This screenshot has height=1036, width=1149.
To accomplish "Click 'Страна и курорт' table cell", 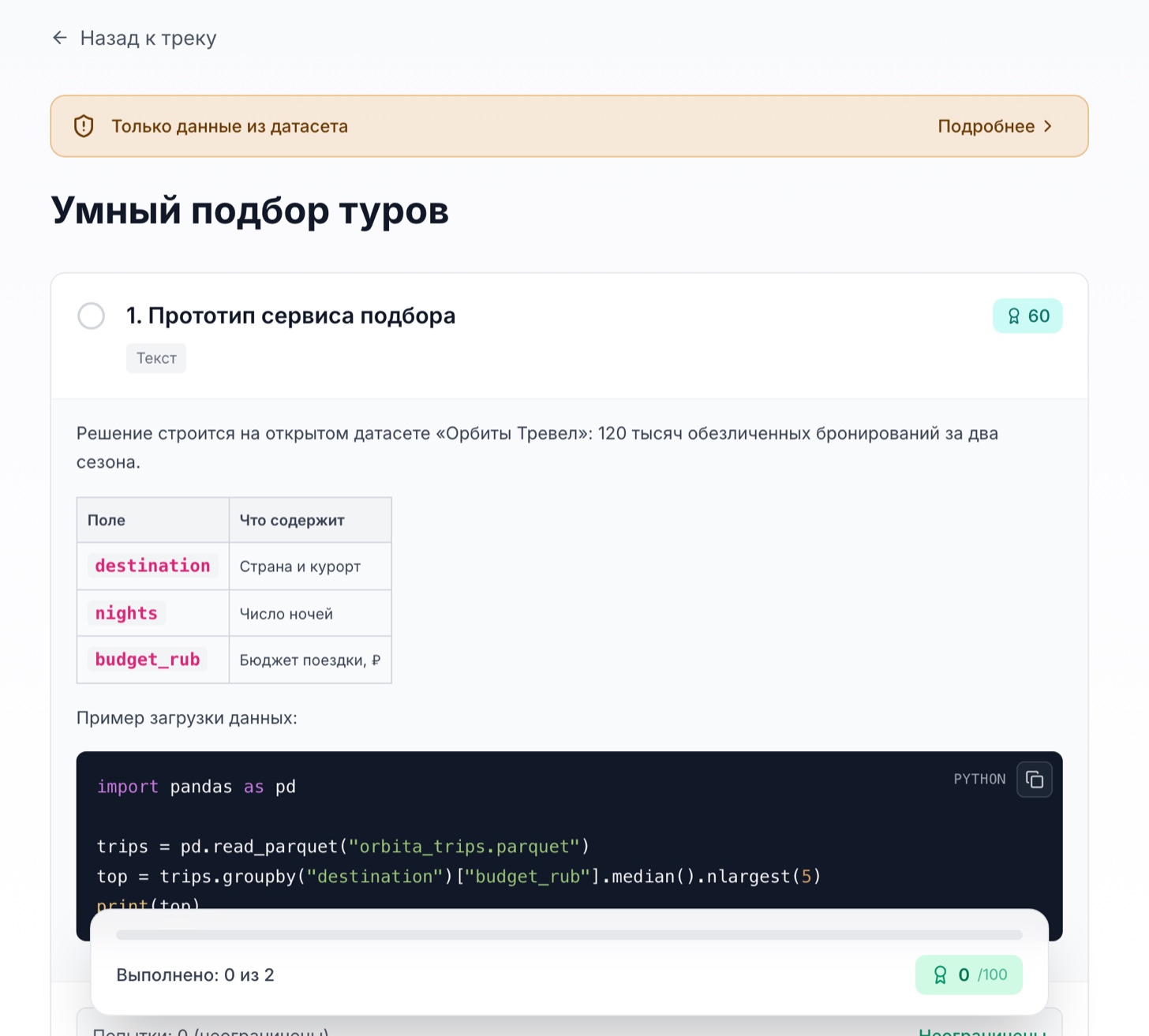I will tap(310, 567).
